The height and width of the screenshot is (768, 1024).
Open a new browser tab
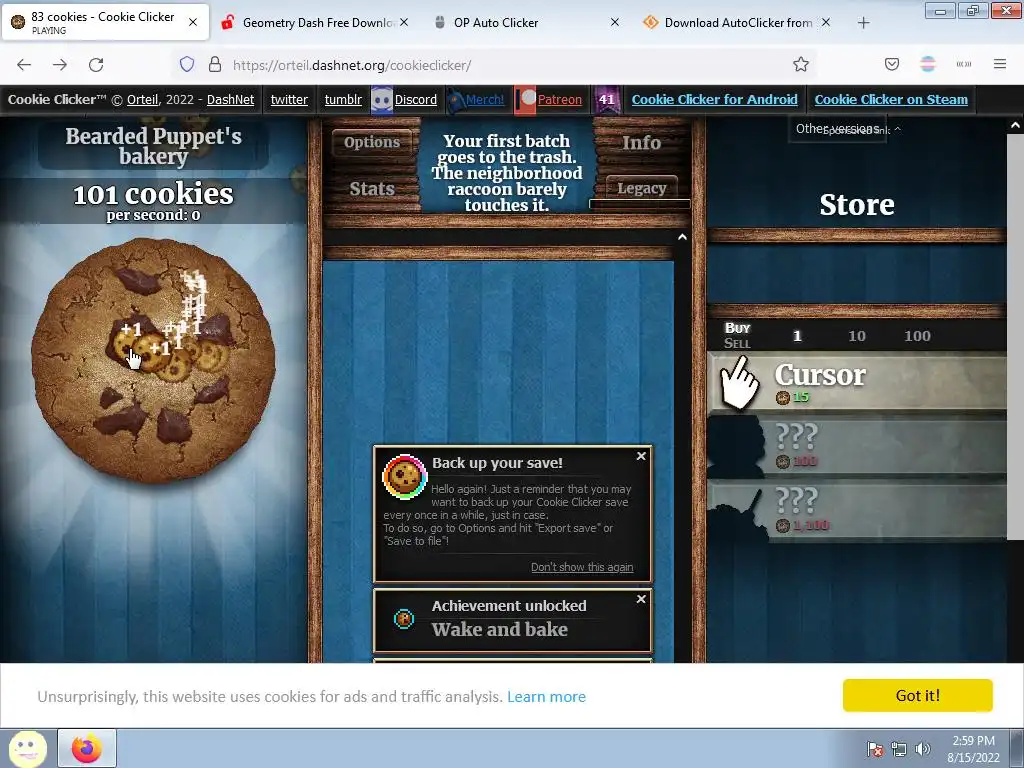click(x=863, y=23)
